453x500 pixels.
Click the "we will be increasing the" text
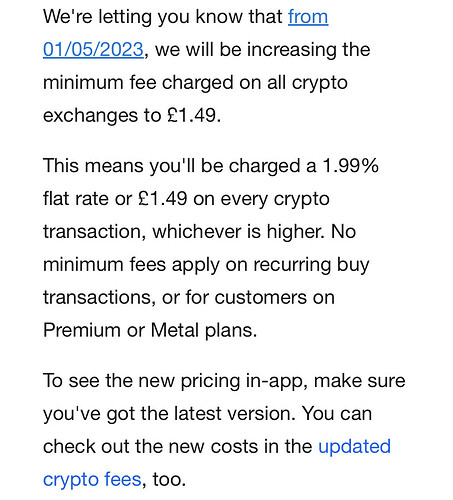pyautogui.click(x=263, y=49)
